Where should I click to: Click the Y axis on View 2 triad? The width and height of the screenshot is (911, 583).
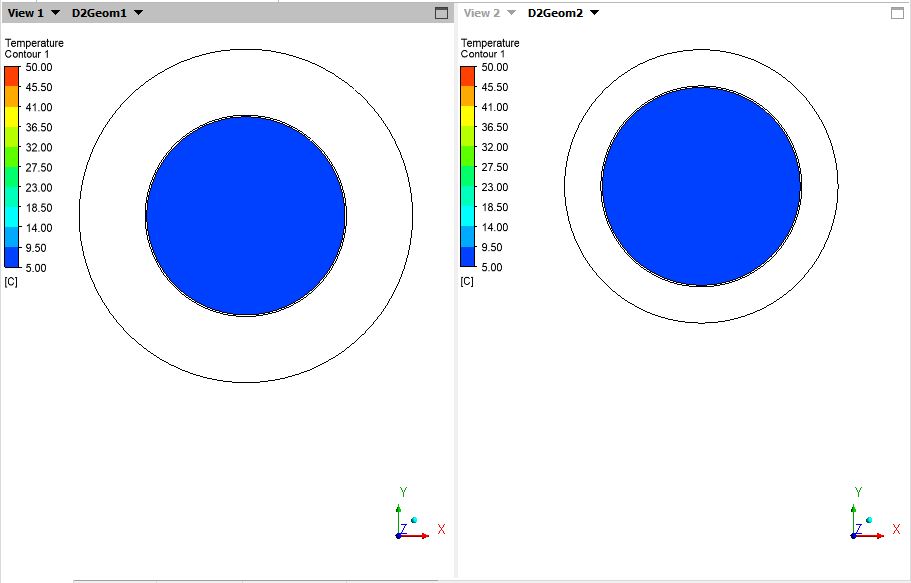(857, 490)
